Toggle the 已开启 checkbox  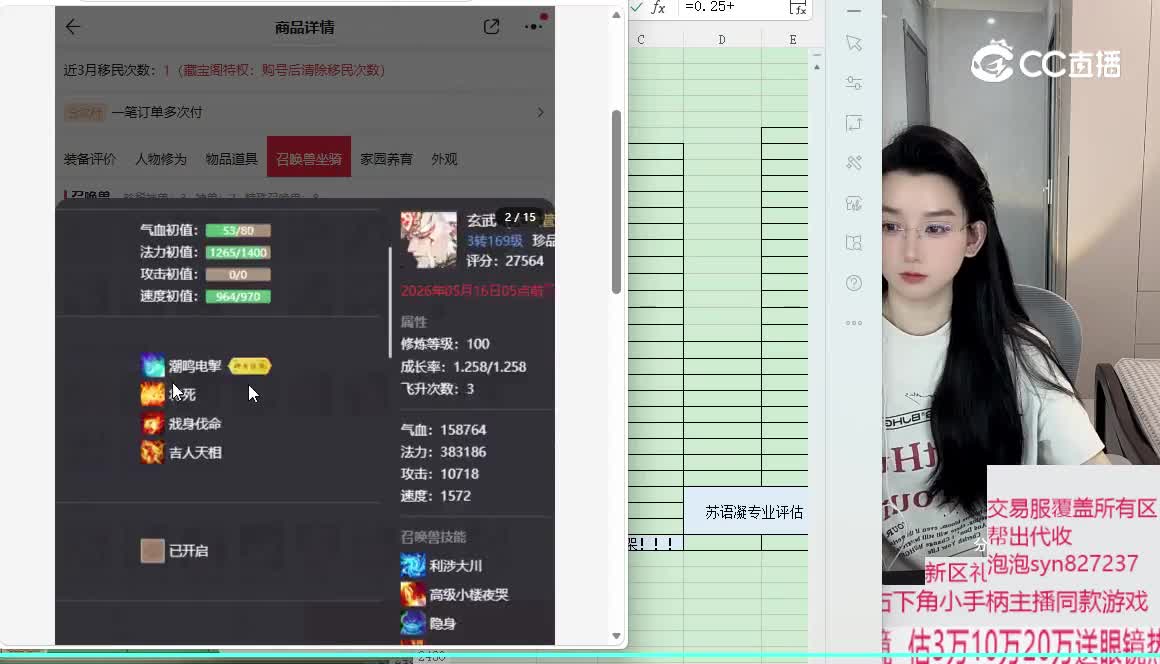tap(152, 550)
